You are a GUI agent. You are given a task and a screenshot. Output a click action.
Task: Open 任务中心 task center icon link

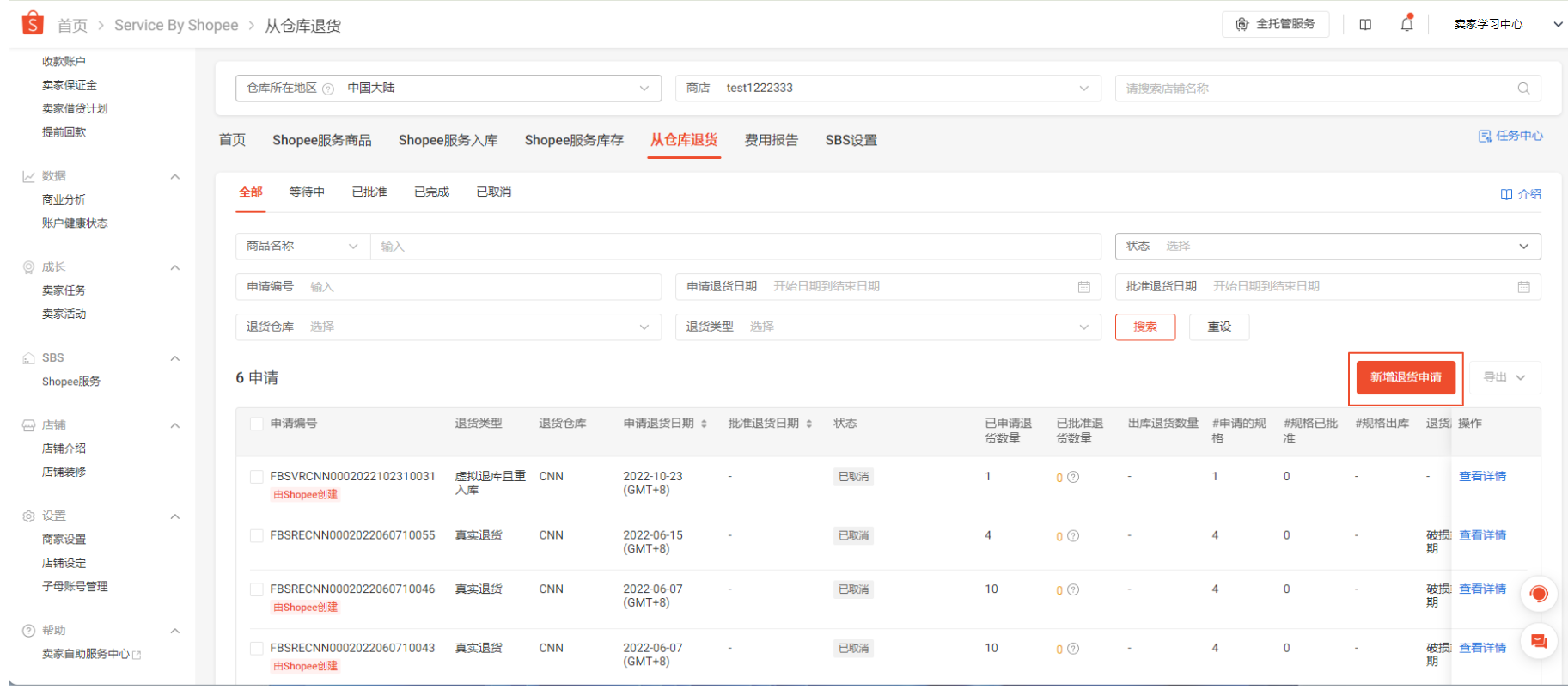tap(1510, 136)
